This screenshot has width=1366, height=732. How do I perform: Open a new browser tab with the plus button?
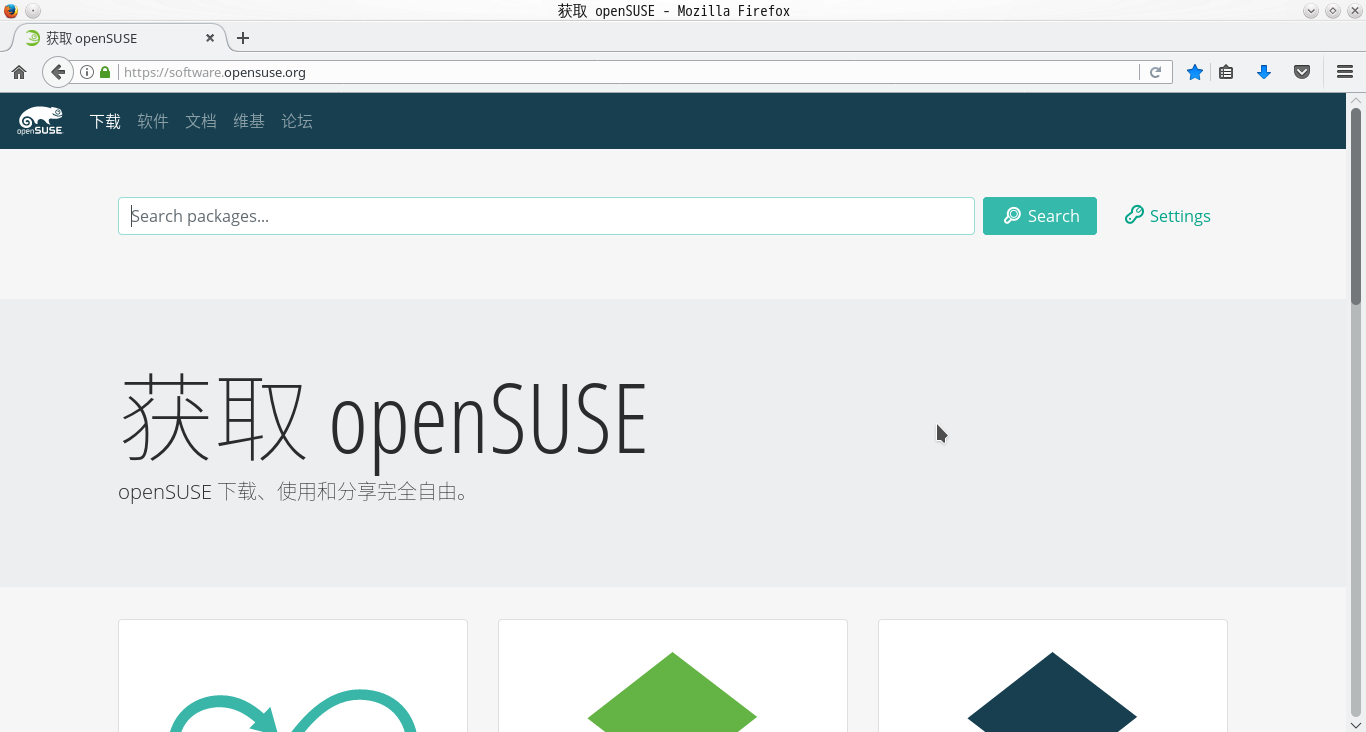(x=243, y=38)
